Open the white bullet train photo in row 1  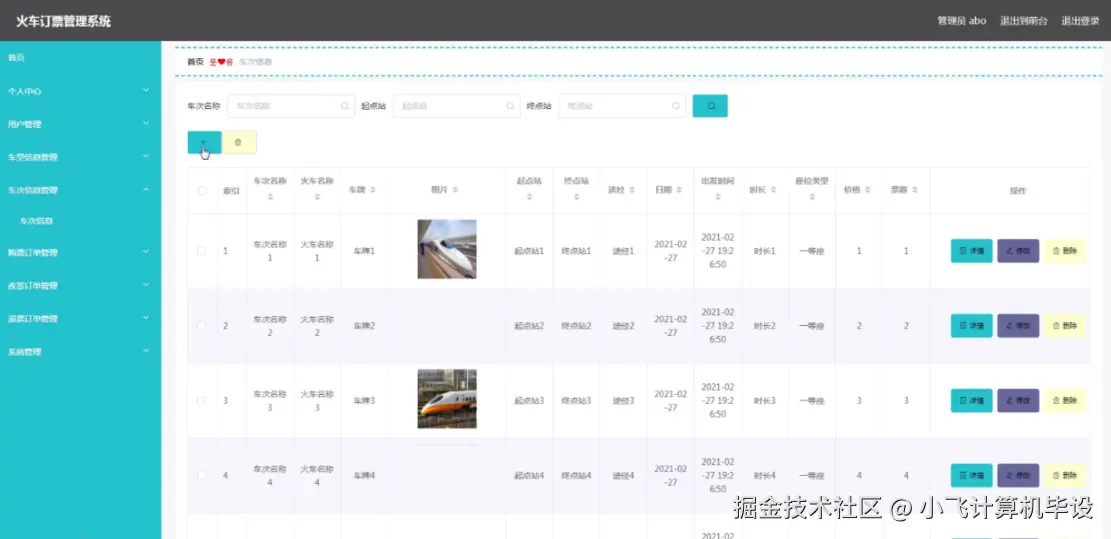pos(446,249)
